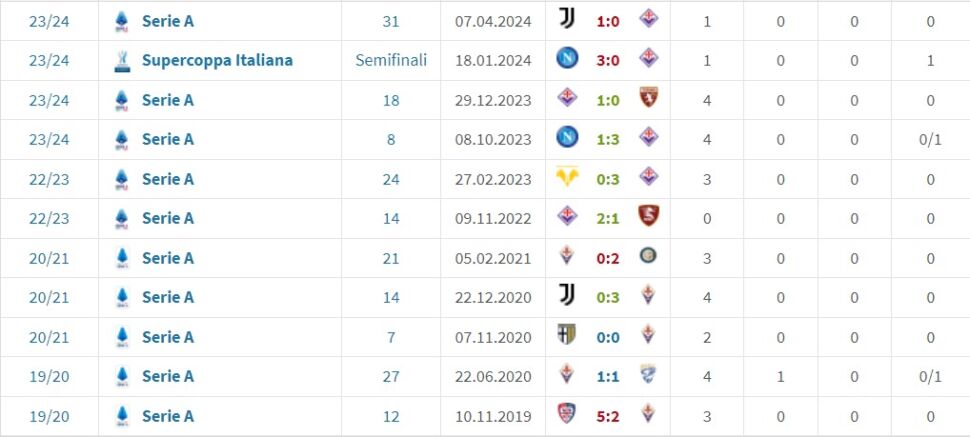Open the 5:2 match result link

[x=608, y=416]
